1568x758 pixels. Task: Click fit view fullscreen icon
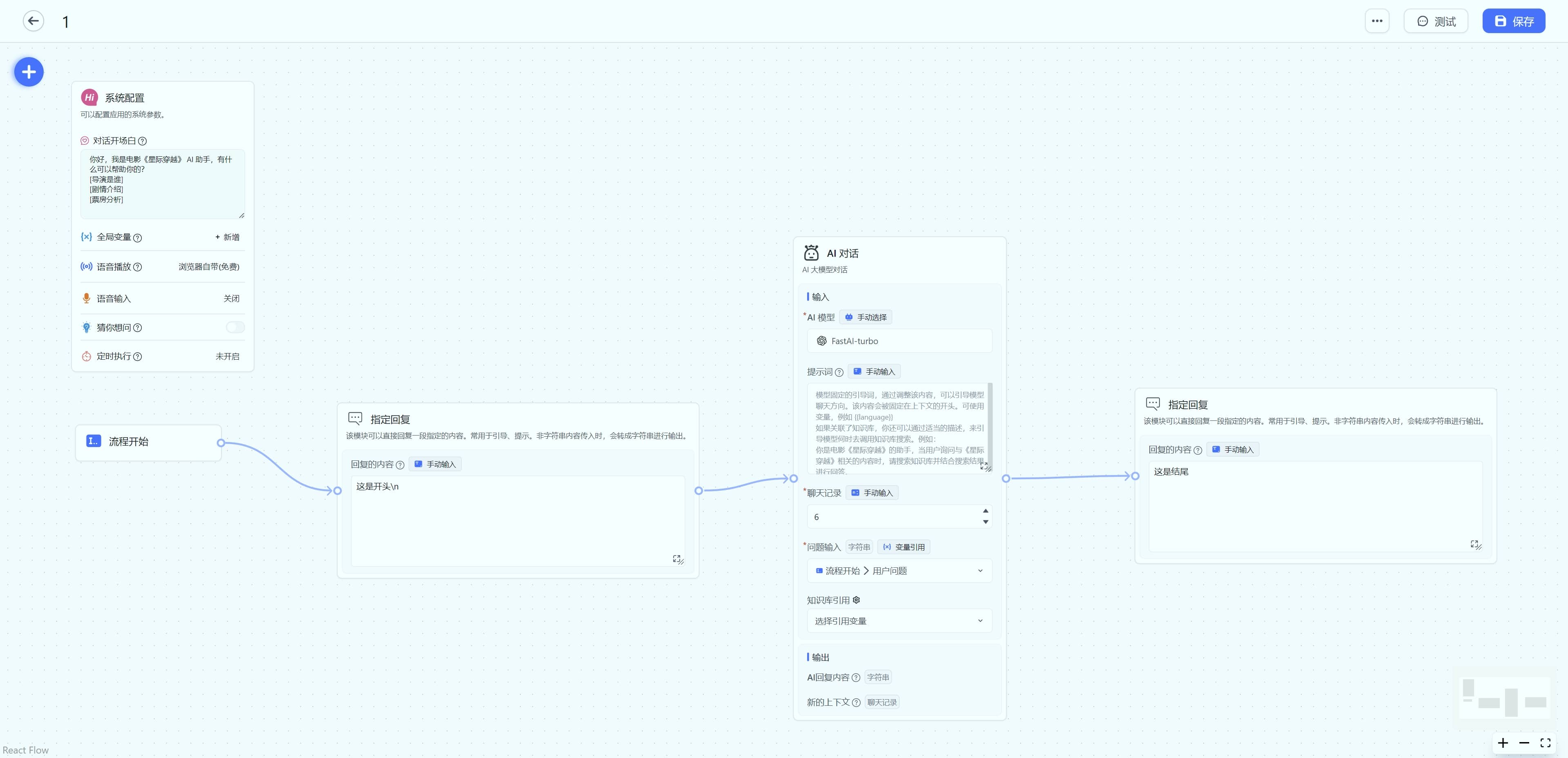click(1546, 743)
